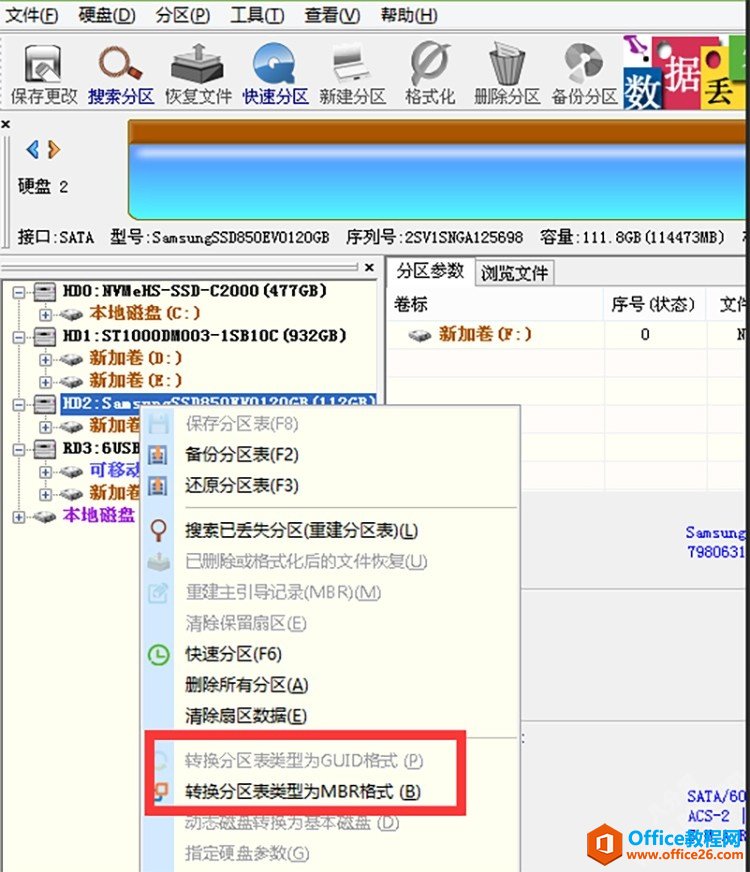Open the 查看(V) menu
The height and width of the screenshot is (872, 750).
click(x=332, y=15)
